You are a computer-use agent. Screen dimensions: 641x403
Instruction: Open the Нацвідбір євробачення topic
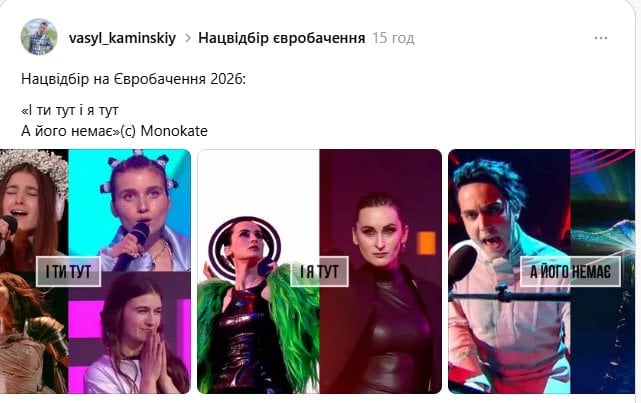(x=282, y=38)
